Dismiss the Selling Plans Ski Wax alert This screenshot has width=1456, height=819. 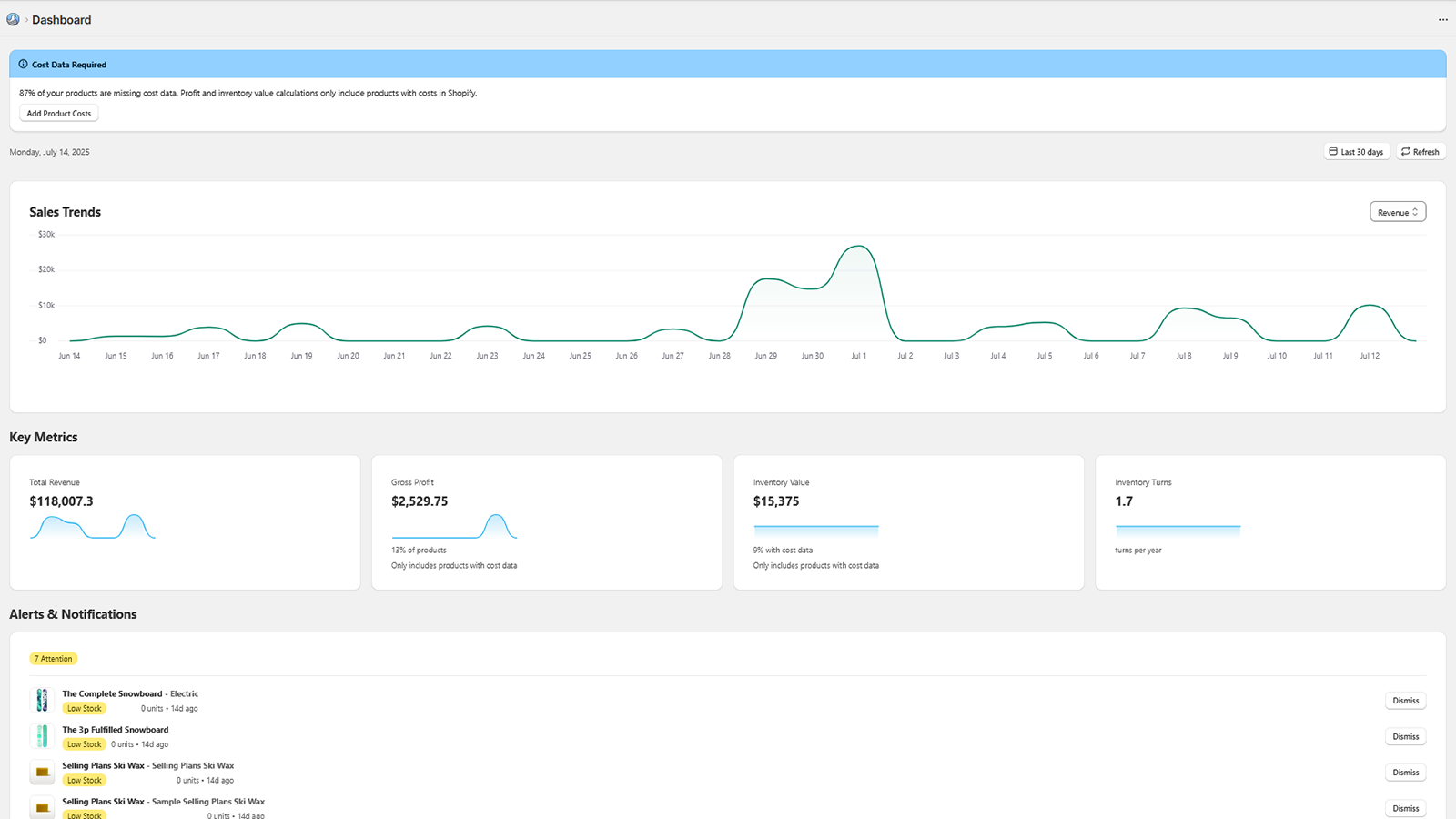(x=1405, y=773)
